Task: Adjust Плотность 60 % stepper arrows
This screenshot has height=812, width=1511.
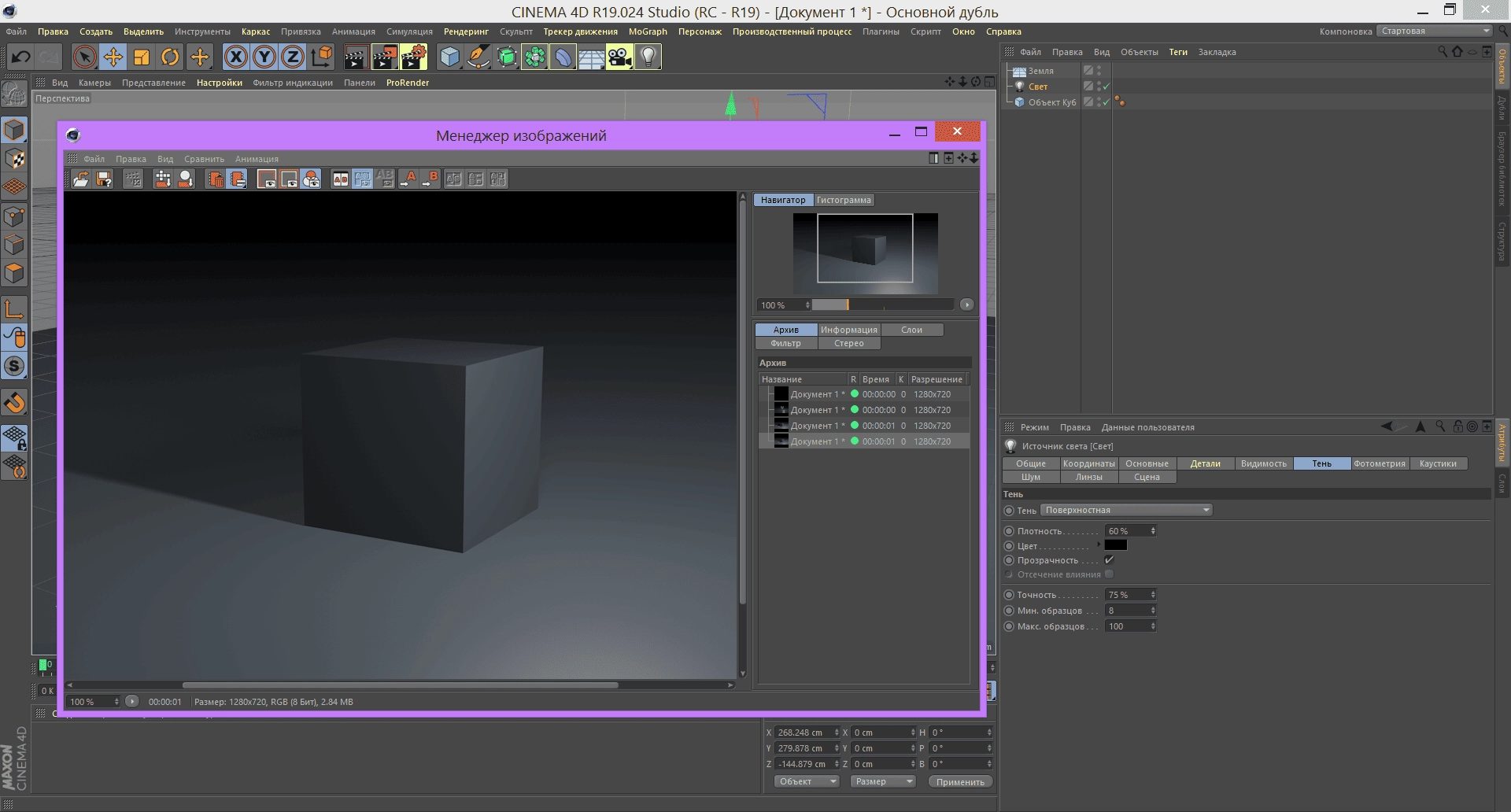Action: click(1153, 531)
